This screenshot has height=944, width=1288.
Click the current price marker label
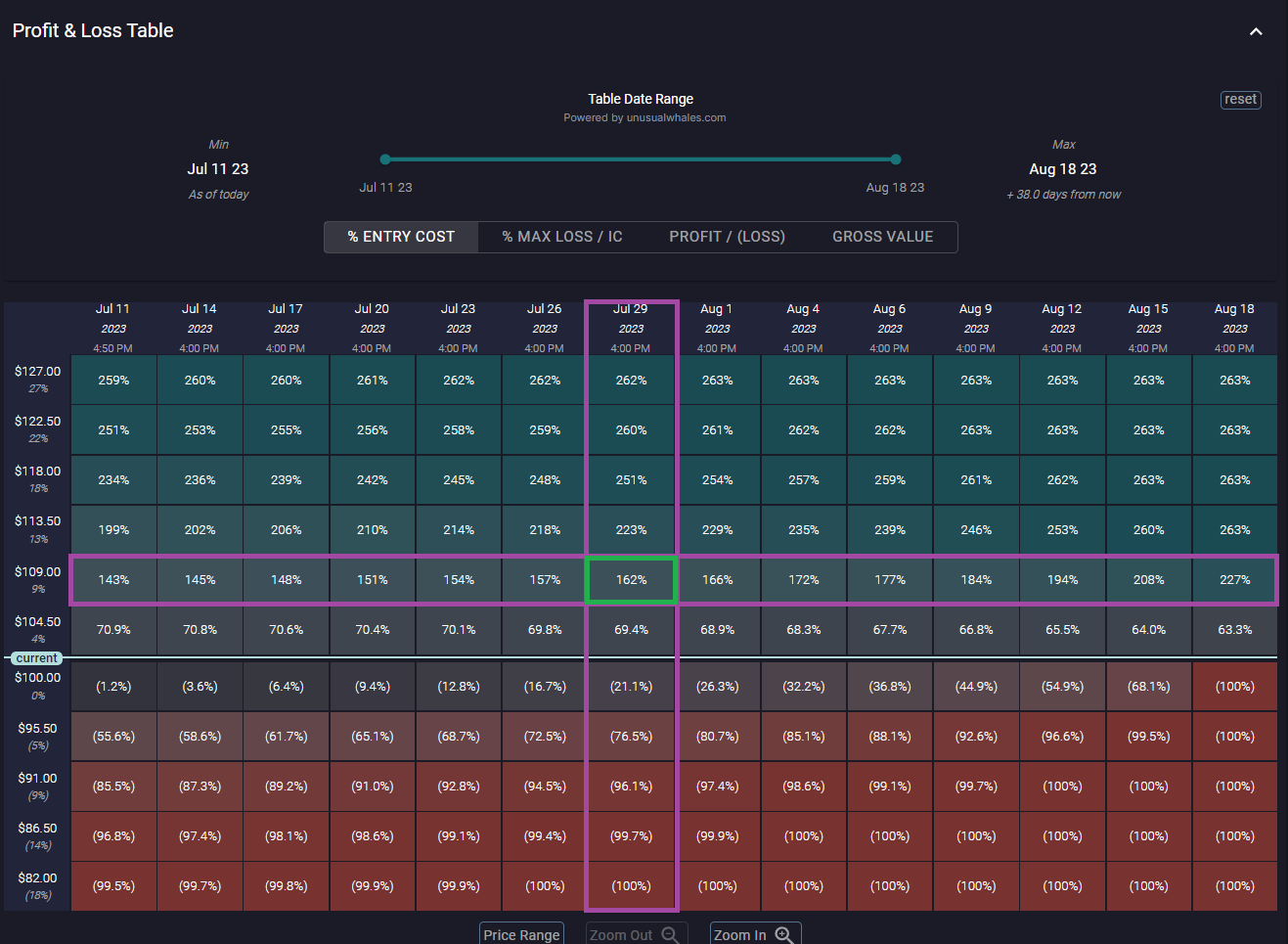pos(36,657)
